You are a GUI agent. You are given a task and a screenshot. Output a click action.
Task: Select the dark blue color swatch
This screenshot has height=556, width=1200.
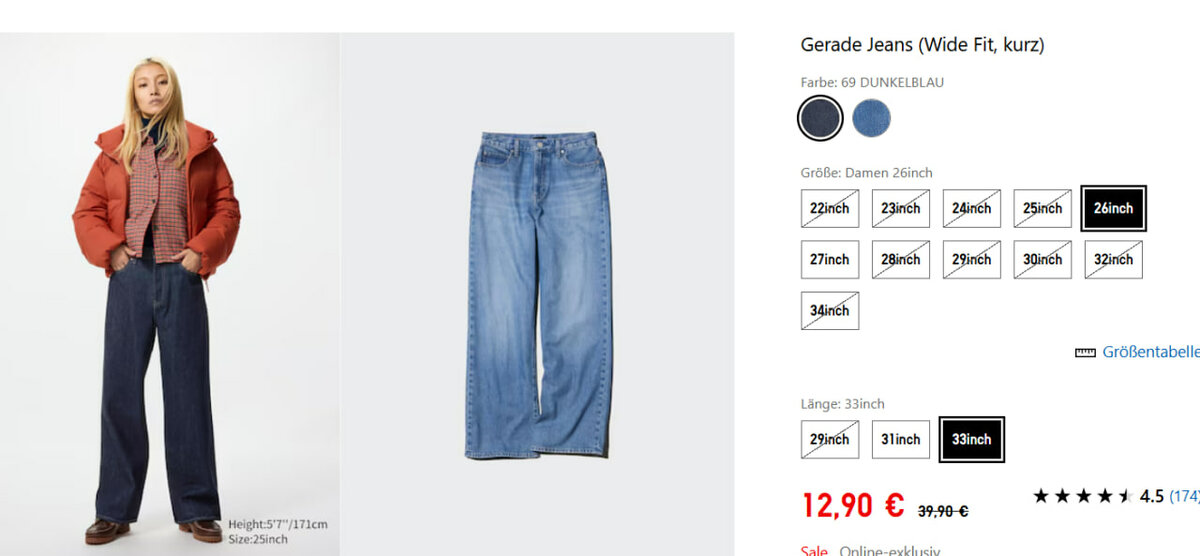[820, 118]
